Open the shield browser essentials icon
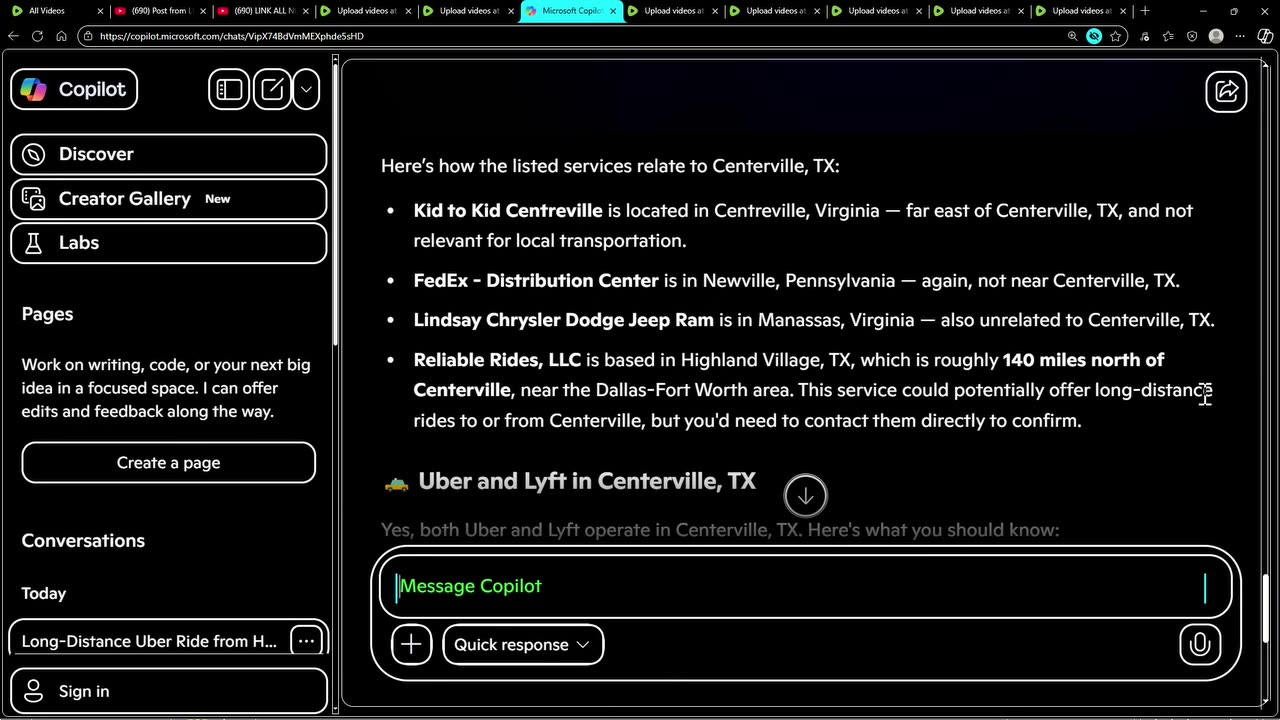Viewport: 1280px width, 720px height. click(x=1192, y=36)
